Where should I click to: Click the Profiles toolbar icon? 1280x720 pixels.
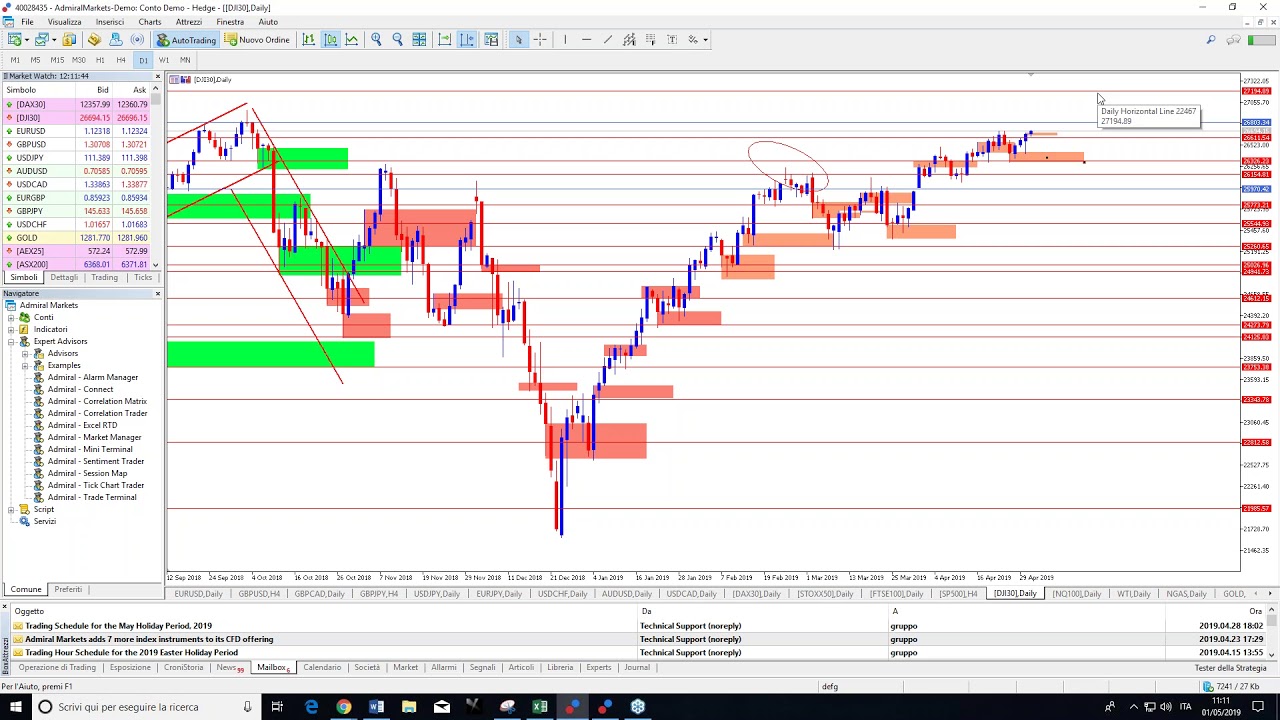(x=40, y=40)
